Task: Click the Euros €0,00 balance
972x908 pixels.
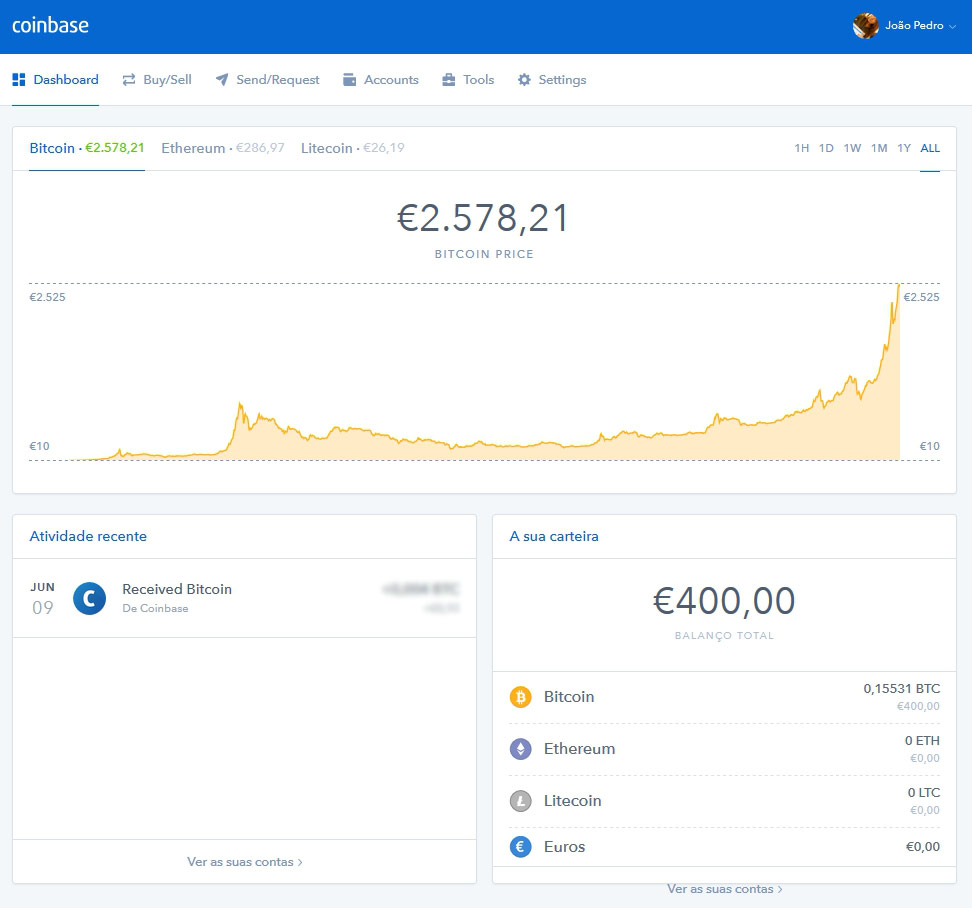Action: click(922, 847)
